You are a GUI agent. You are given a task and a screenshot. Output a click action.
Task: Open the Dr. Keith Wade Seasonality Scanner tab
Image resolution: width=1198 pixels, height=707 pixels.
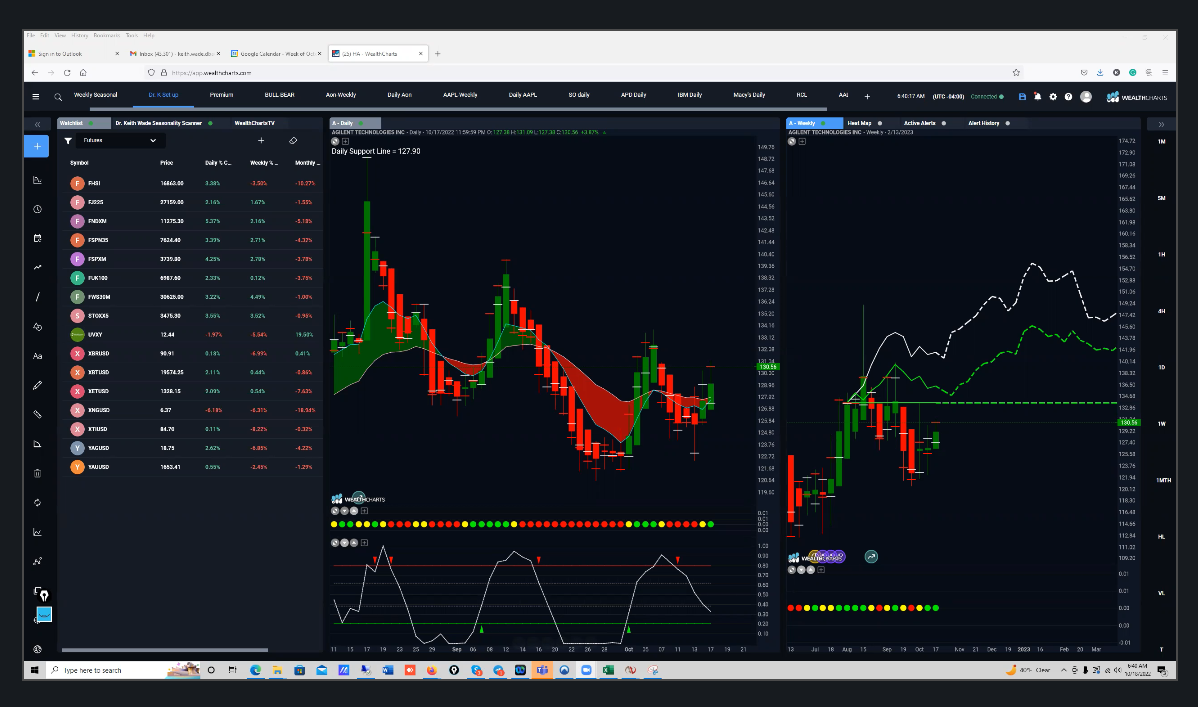tap(159, 123)
